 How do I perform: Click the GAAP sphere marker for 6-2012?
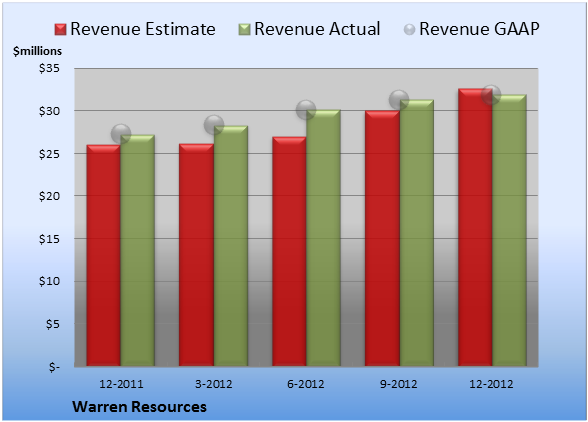point(306,110)
